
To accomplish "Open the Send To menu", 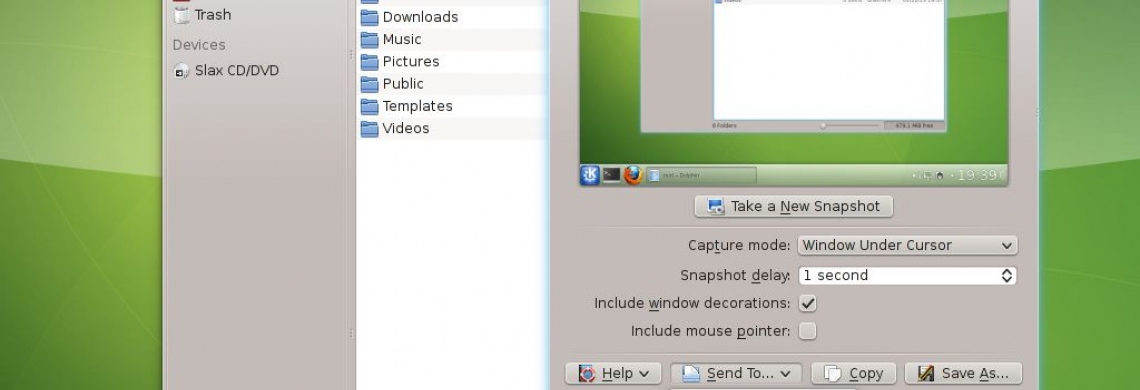I will point(736,373).
